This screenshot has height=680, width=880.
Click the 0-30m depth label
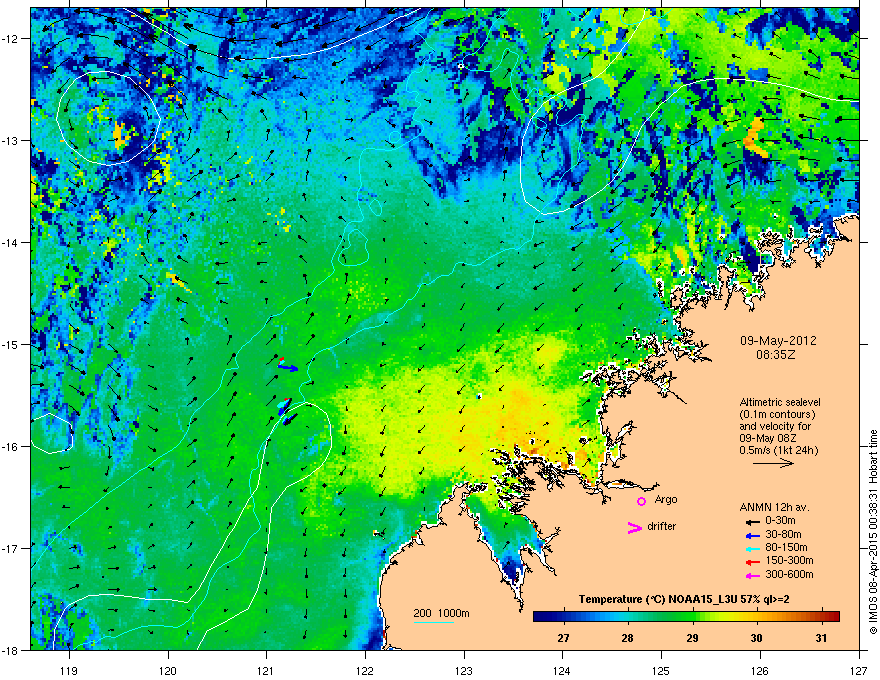pyautogui.click(x=780, y=521)
